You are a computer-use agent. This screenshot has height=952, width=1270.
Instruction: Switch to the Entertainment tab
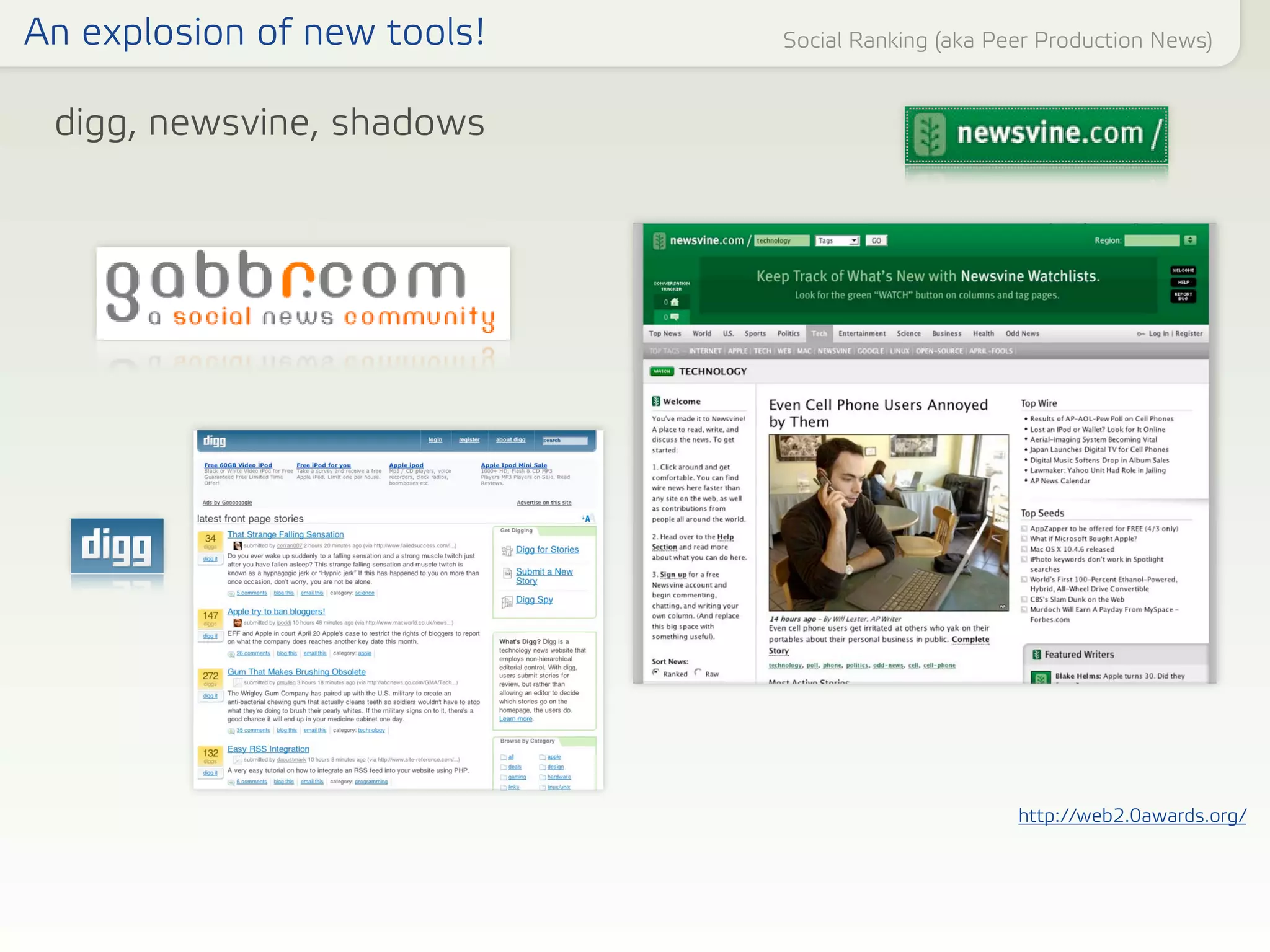pyautogui.click(x=862, y=333)
